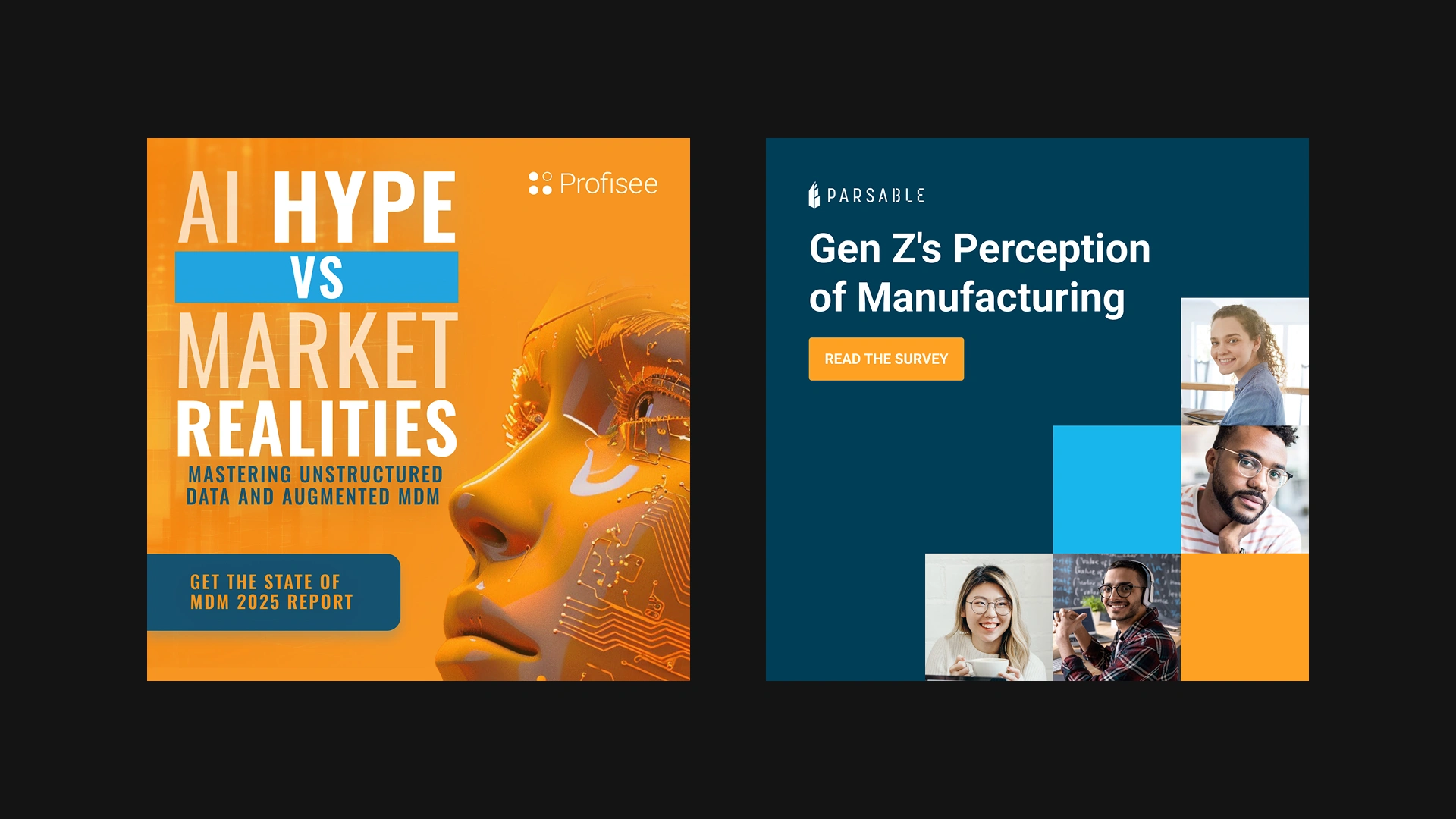Click the Profisee four-dot logo icon
Image resolution: width=1456 pixels, height=819 pixels.
[540, 184]
